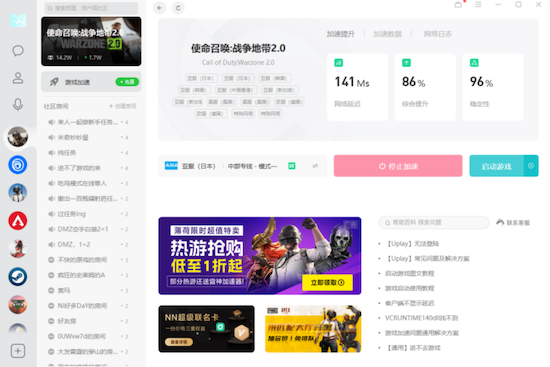Open the yellow PUBG promo banner
Image resolution: width=550 pixels, height=367 pixels.
(313, 329)
